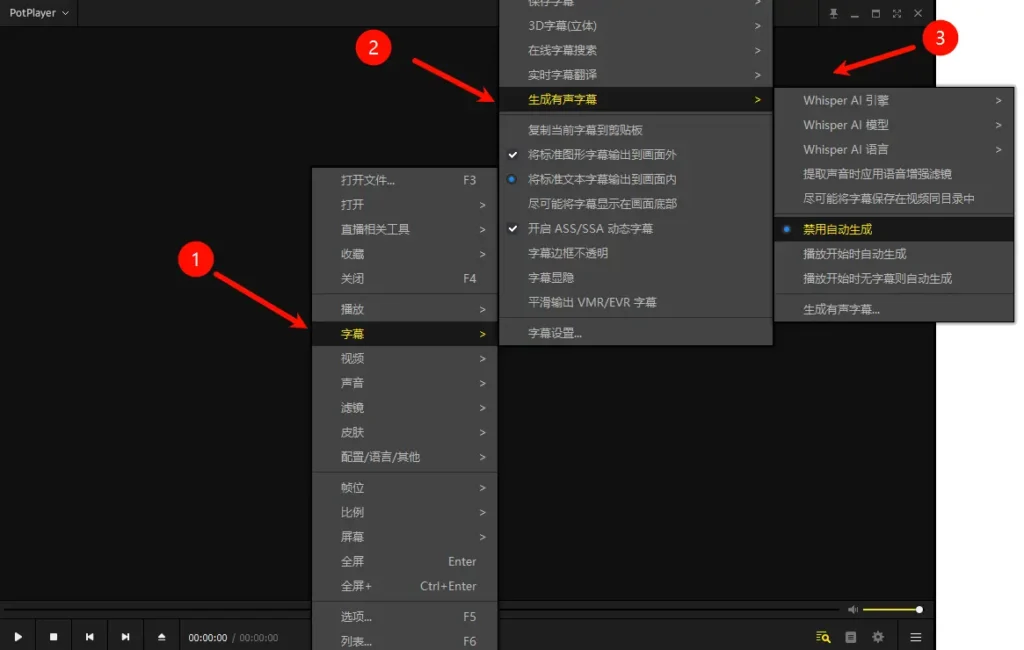The width and height of the screenshot is (1024, 650).
Task: Select 禁用自动生成 radio option
Action: pyautogui.click(x=894, y=229)
